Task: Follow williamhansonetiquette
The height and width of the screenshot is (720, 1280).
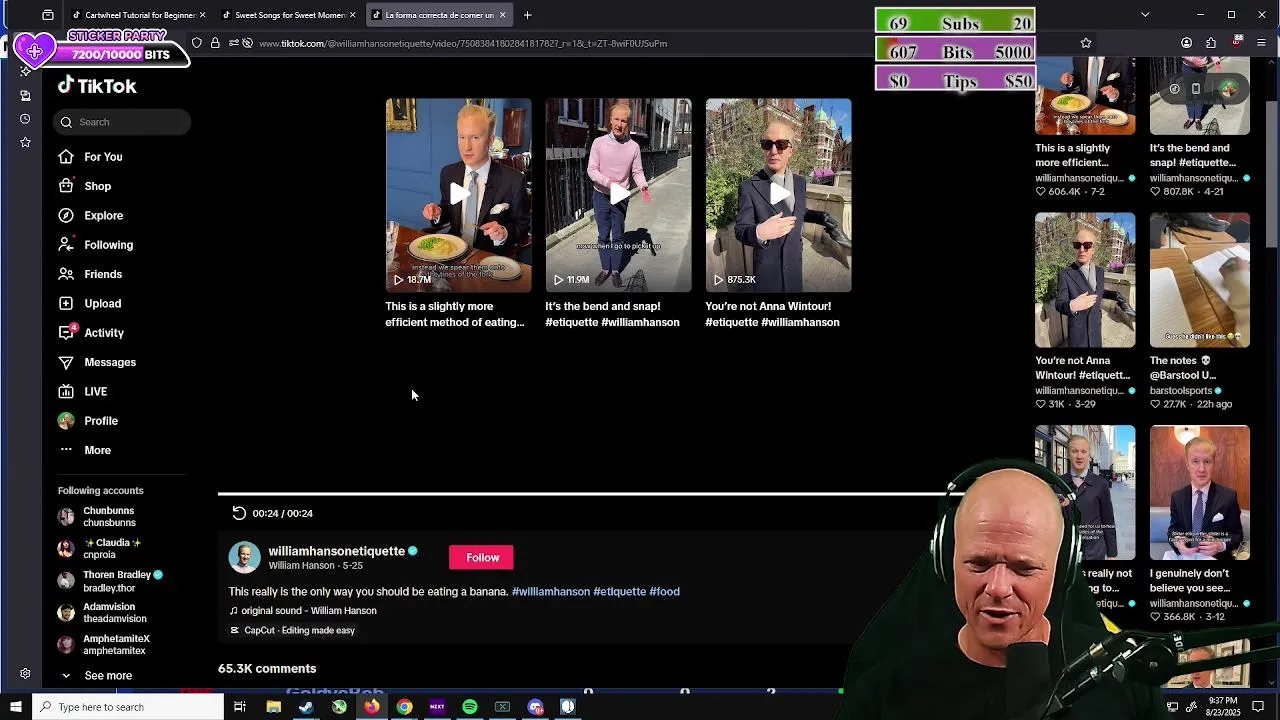Action: (x=482, y=557)
